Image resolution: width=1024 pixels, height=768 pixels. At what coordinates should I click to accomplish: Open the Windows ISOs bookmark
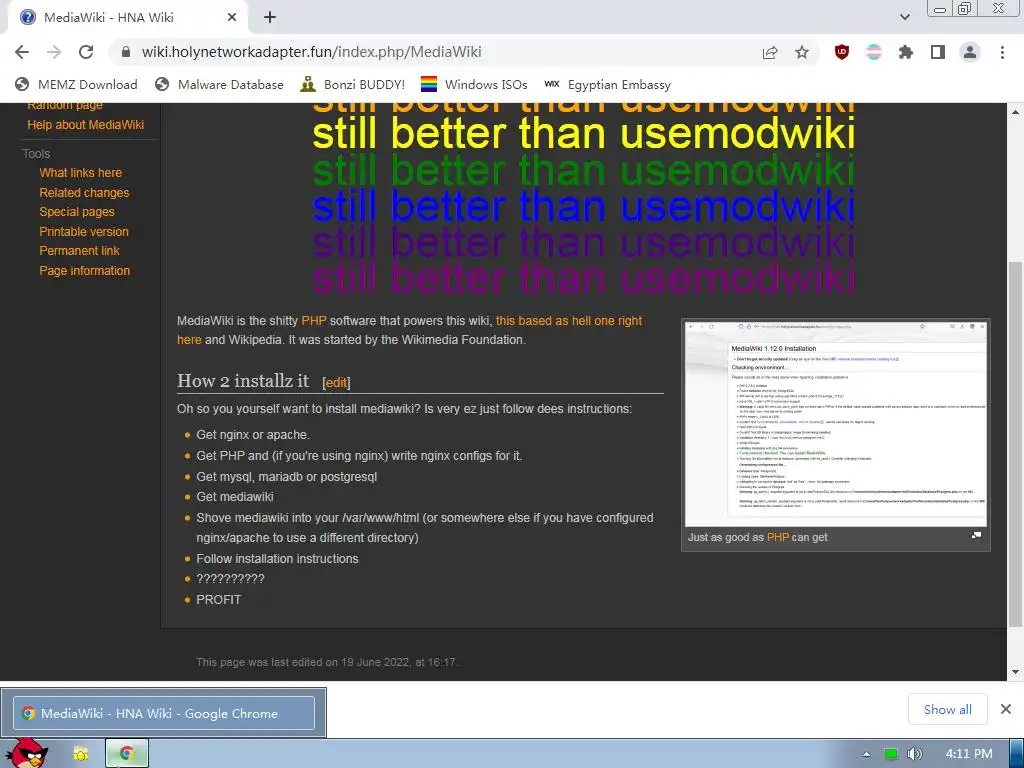point(474,84)
